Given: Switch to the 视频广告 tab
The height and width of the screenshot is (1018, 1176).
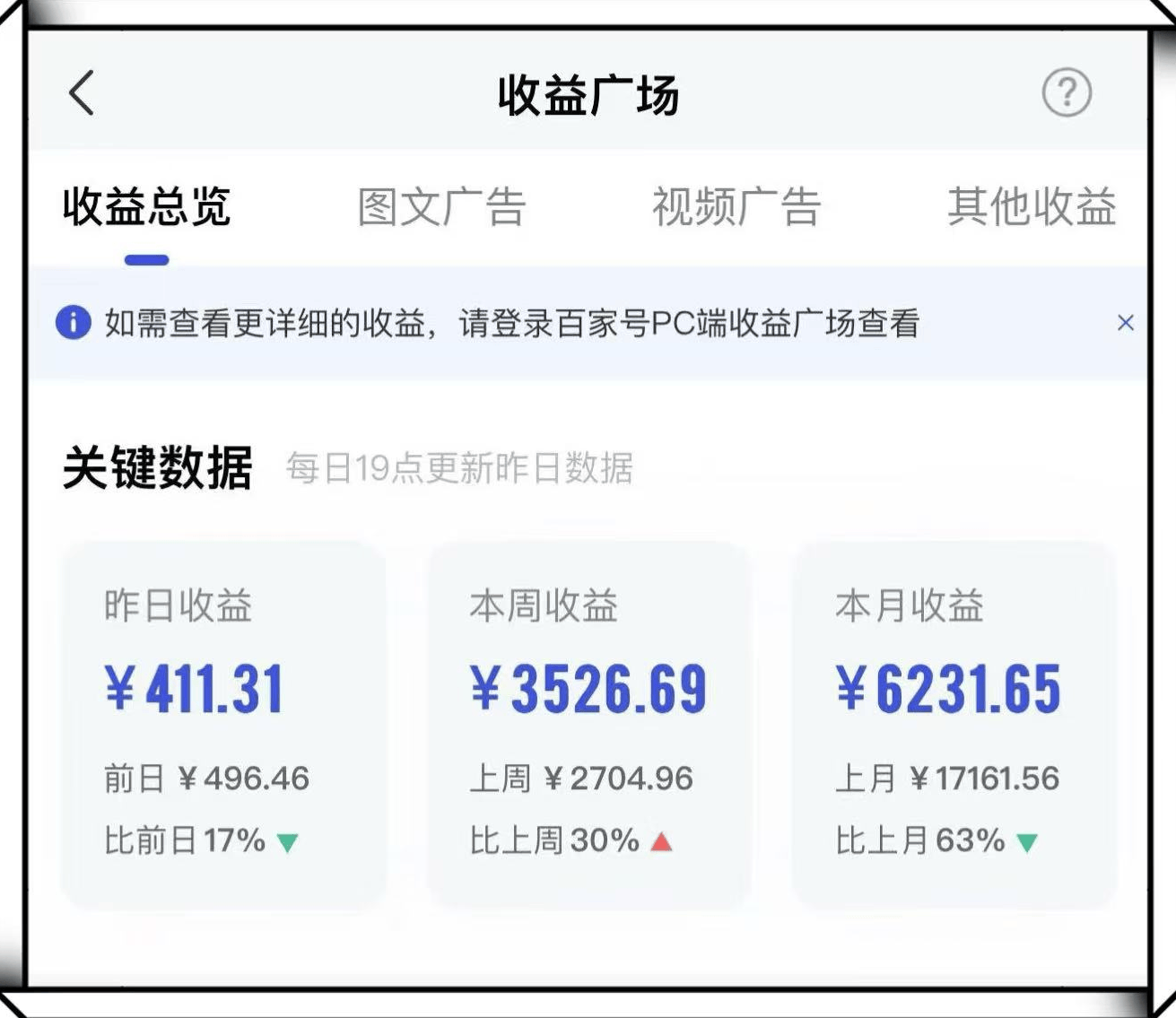Looking at the screenshot, I should click(736, 207).
